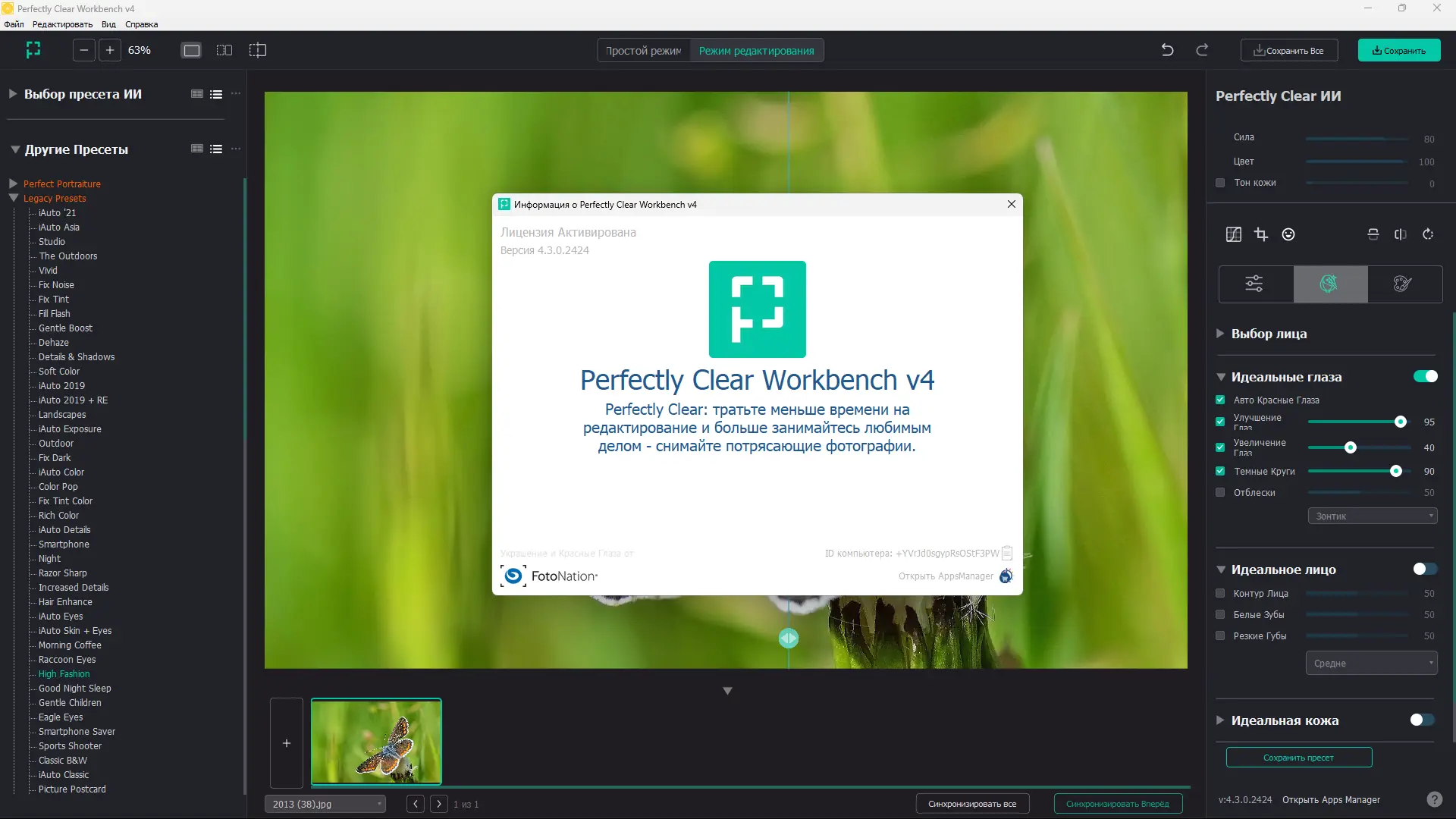Click the undo arrow icon
1456x819 pixels.
coord(1167,50)
